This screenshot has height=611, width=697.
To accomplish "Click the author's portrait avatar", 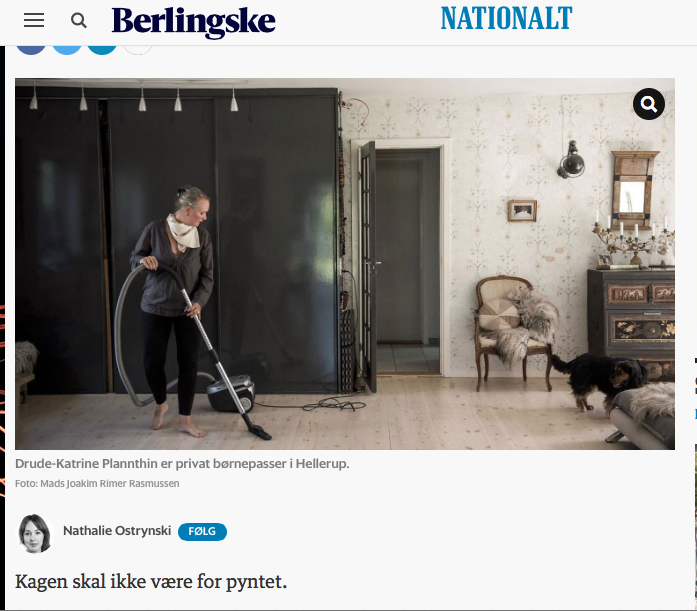I will coord(34,533).
